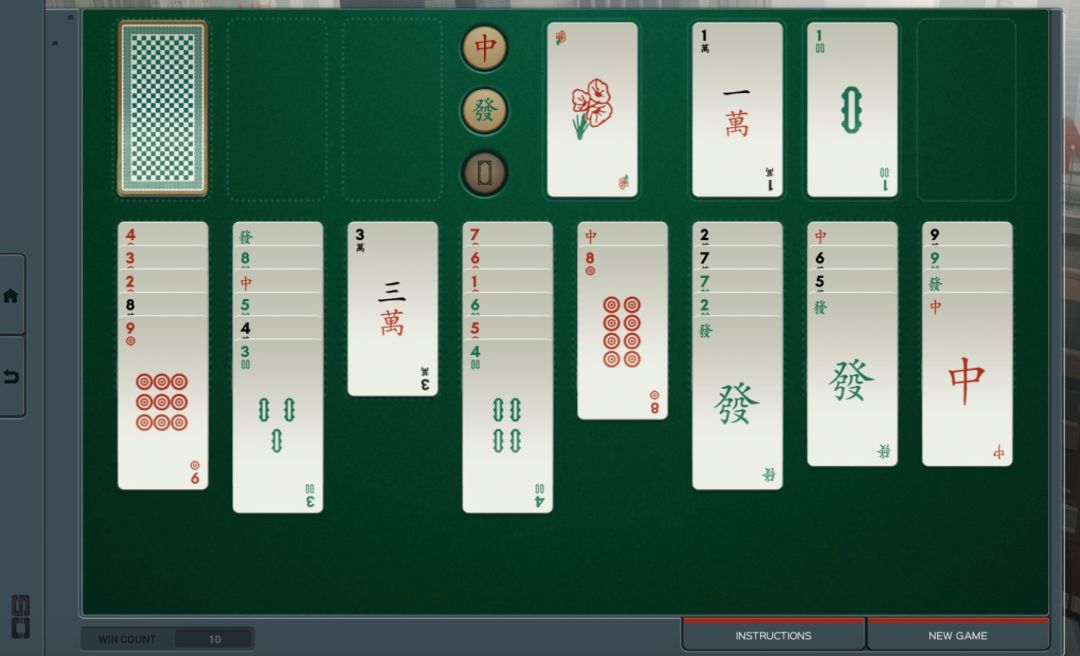Select the four of bamboo card

coord(508,426)
